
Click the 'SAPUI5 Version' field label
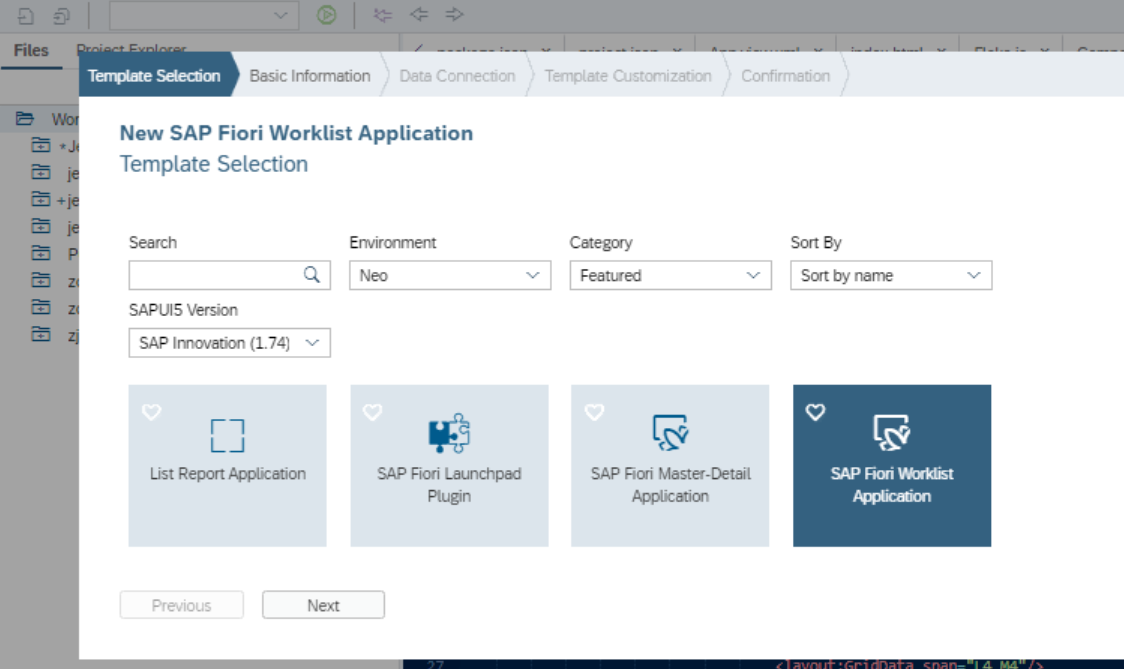coord(184,310)
